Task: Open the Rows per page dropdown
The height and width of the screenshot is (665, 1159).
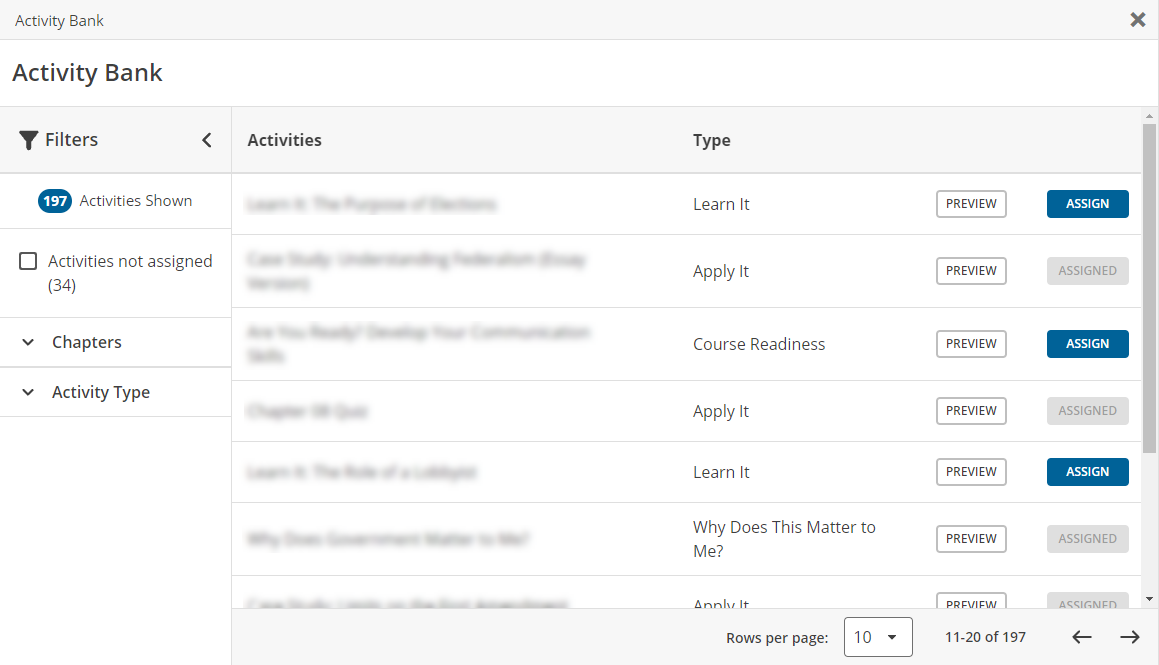Action: [x=878, y=637]
